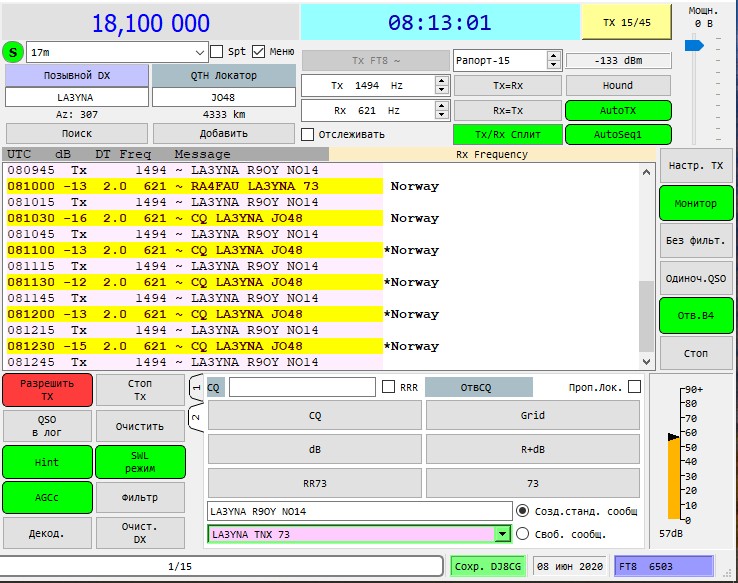Switch to tab 1 of the message panel
The height and width of the screenshot is (583, 738).
tap(196, 386)
